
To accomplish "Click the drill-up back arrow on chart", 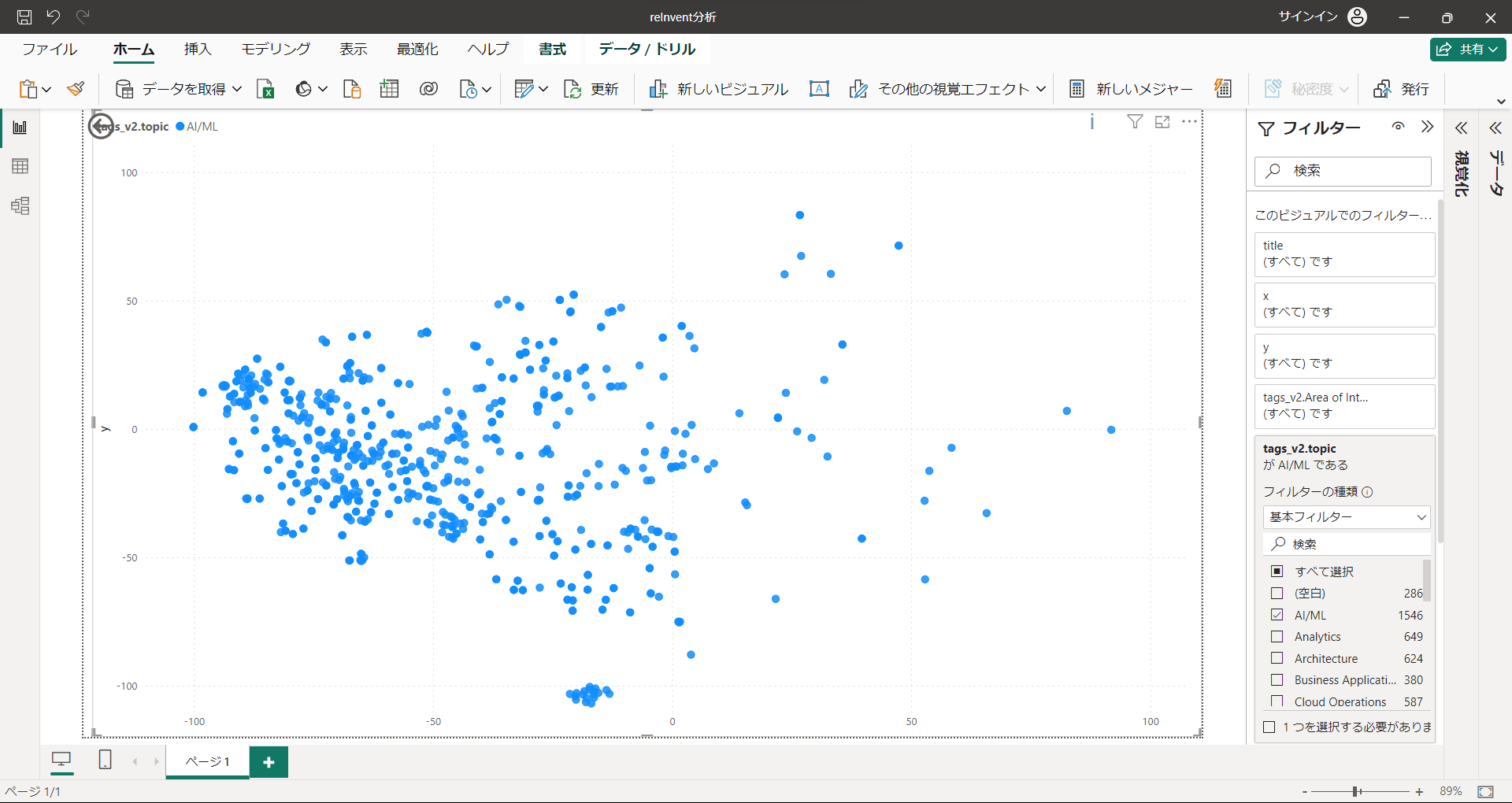I will point(101,126).
